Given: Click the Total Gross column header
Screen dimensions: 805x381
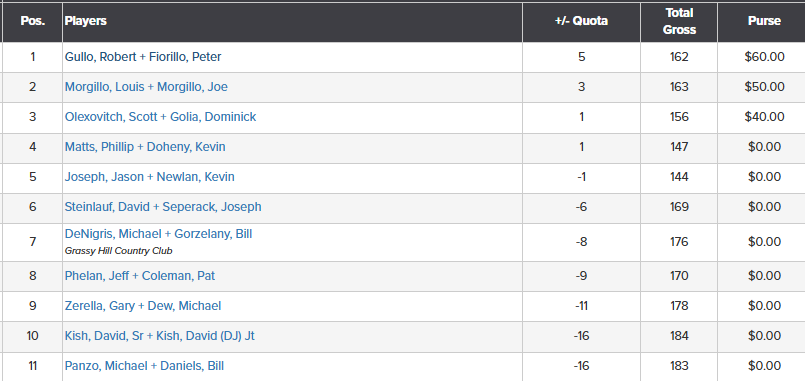Looking at the screenshot, I should [679, 21].
